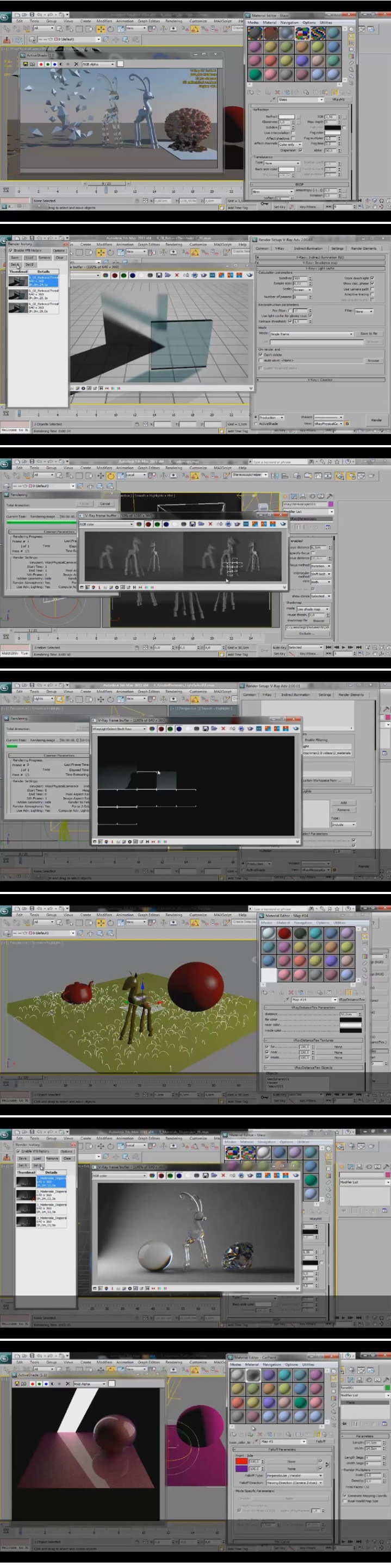Open Viewing Direction Falloff Direction dropdown
Viewport: 391px width, 1568px height.
pyautogui.click(x=294, y=1483)
